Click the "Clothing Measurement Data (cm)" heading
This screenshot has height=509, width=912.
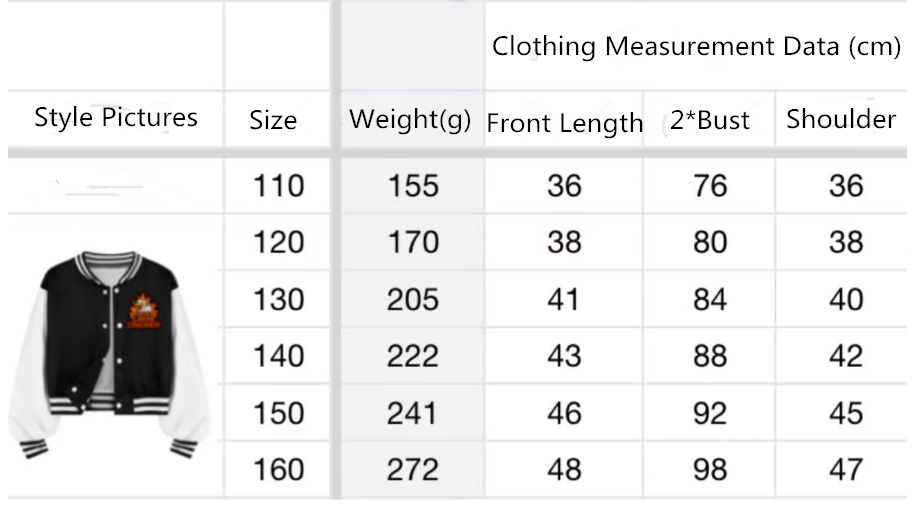(696, 46)
